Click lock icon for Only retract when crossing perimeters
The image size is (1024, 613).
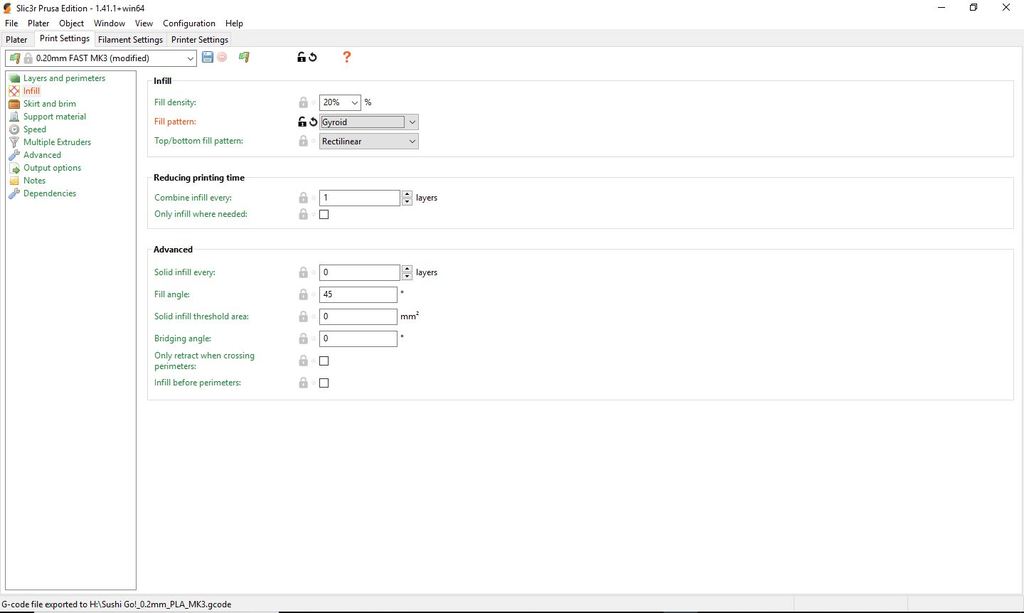click(303, 361)
